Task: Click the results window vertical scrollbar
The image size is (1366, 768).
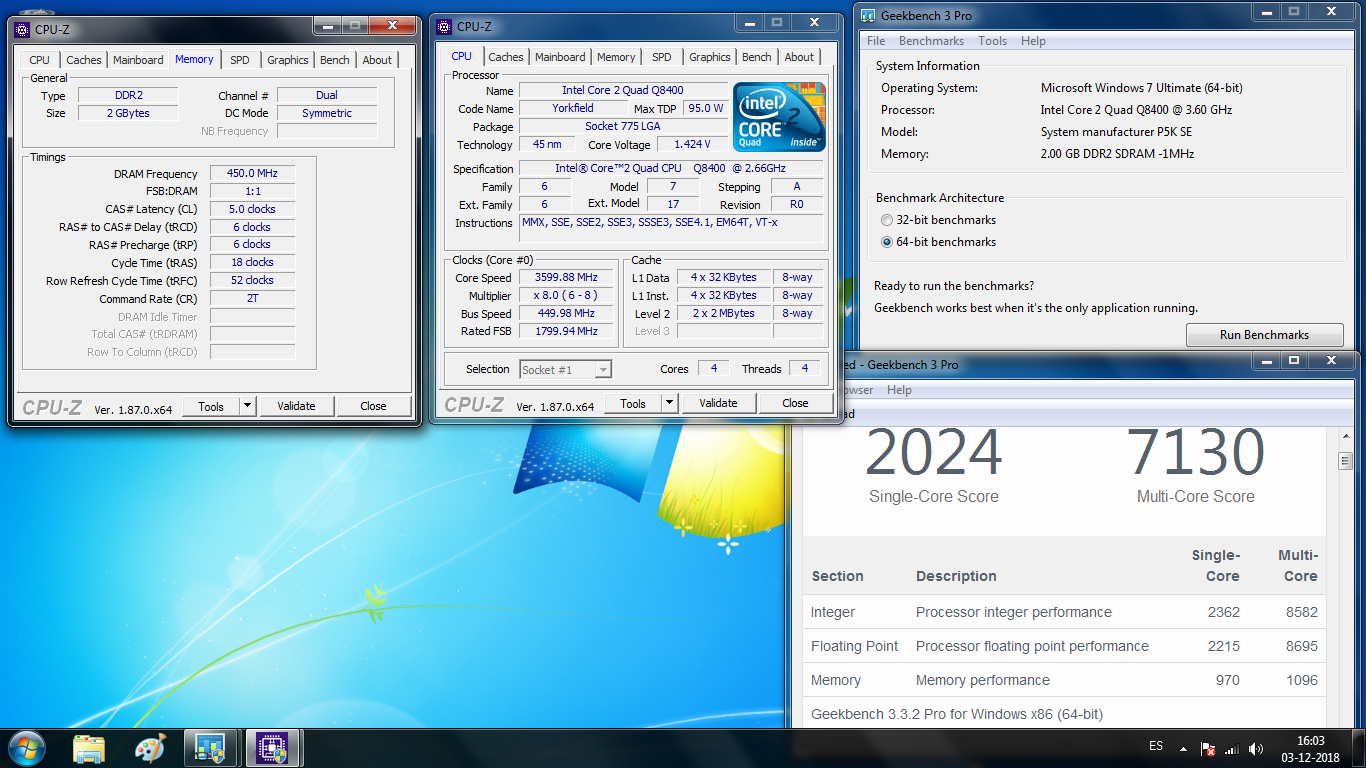Action: (x=1345, y=580)
